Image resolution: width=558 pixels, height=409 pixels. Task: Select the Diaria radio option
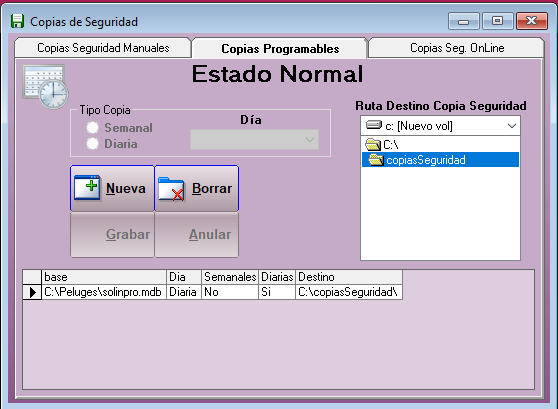pyautogui.click(x=112, y=144)
